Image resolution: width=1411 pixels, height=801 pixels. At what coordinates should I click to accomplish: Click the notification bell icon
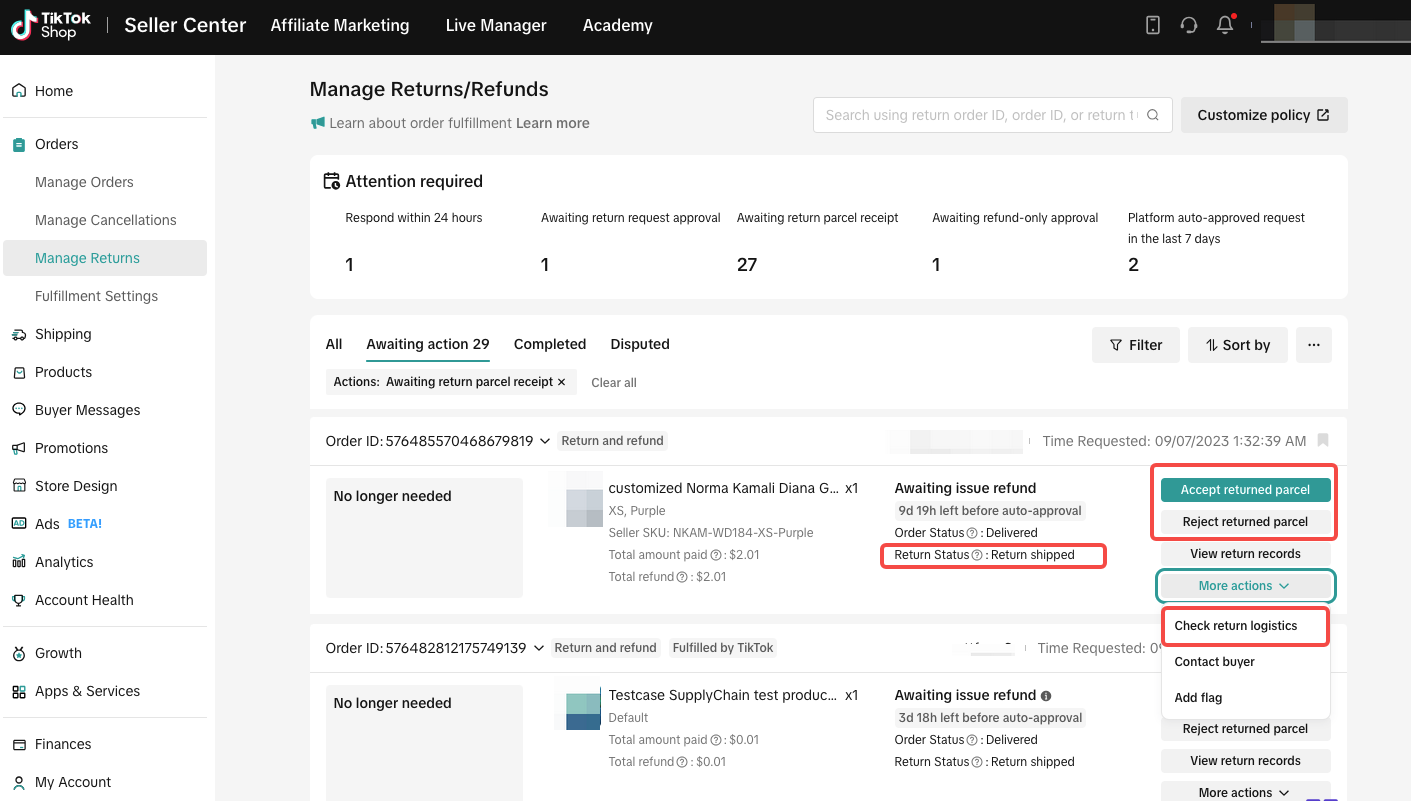pyautogui.click(x=1225, y=25)
